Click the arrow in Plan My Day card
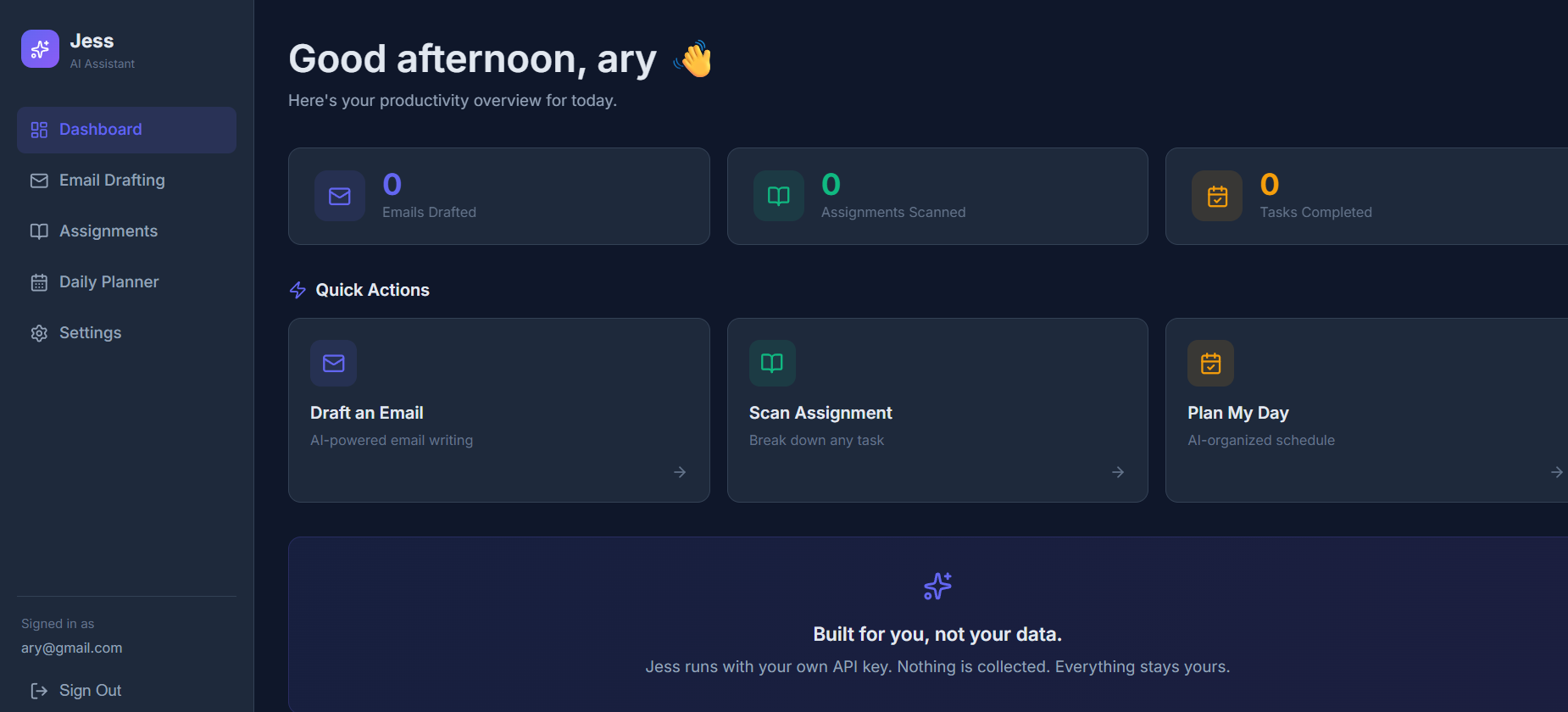This screenshot has width=1568, height=712. tap(1556, 472)
